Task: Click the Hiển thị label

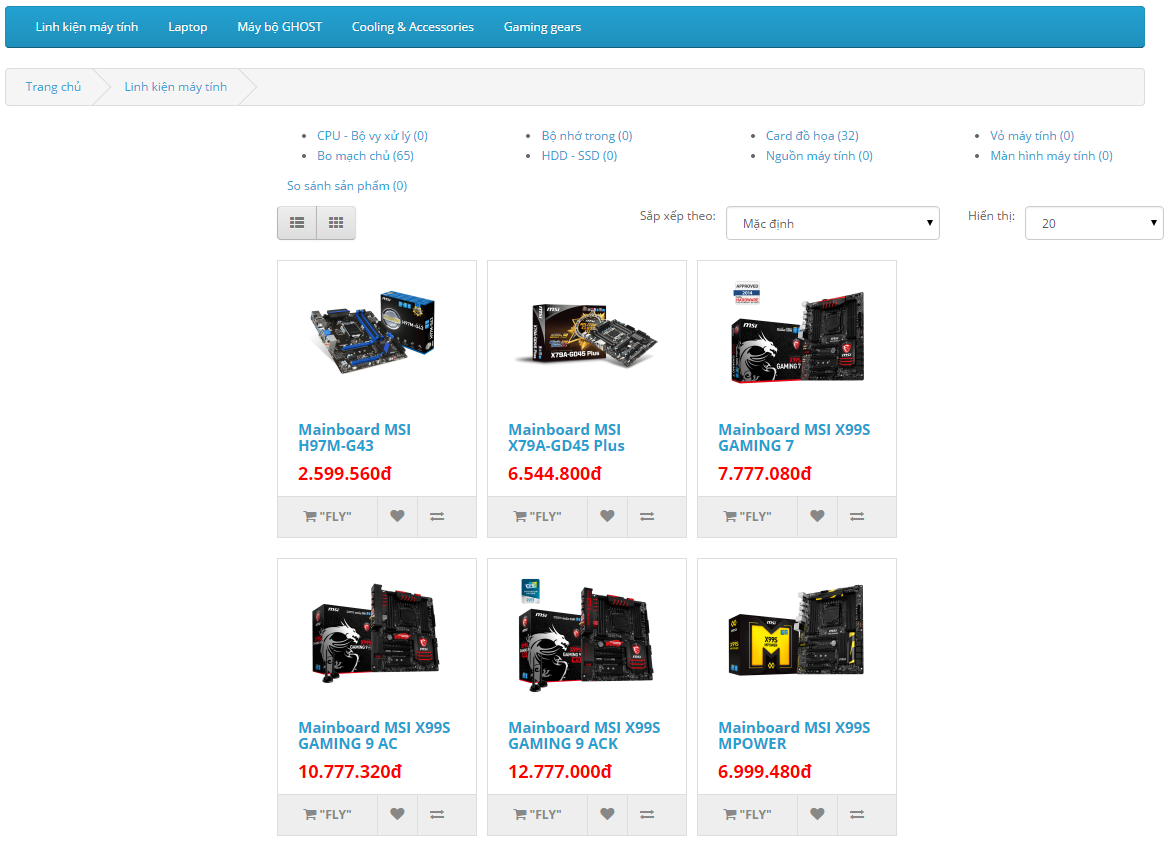Action: pyautogui.click(x=991, y=216)
